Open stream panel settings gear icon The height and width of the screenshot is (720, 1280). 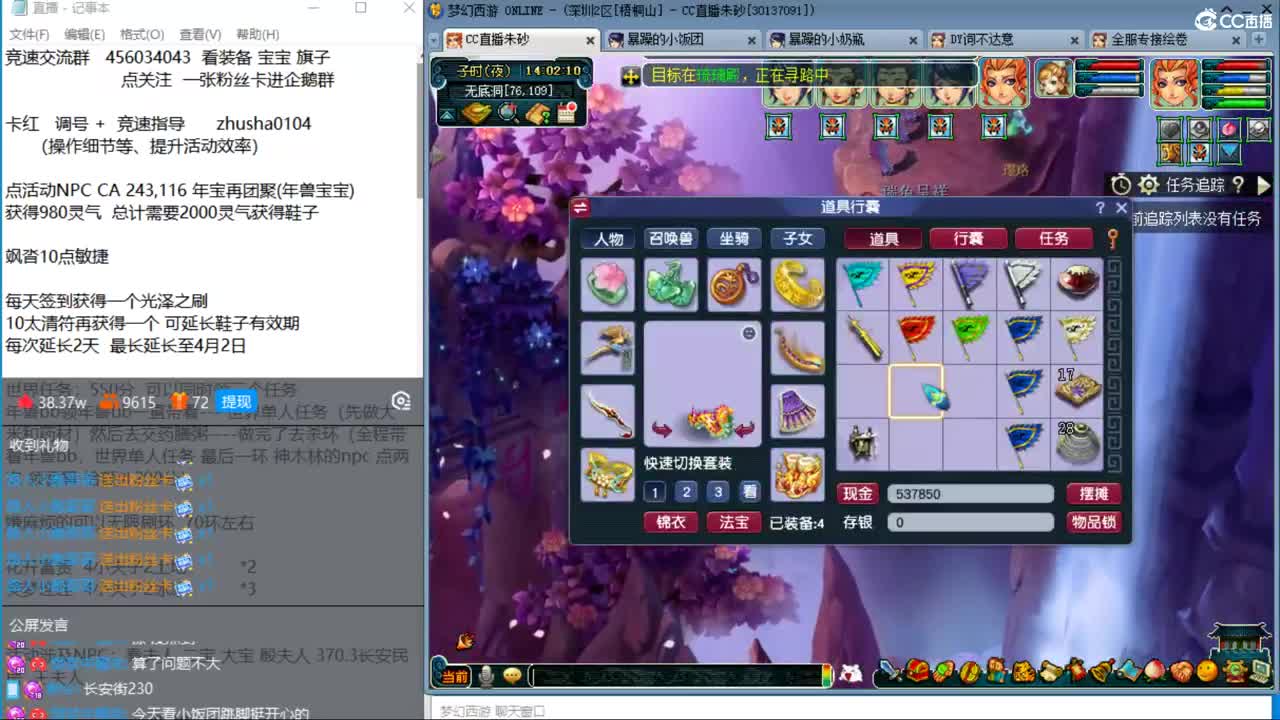[x=401, y=401]
